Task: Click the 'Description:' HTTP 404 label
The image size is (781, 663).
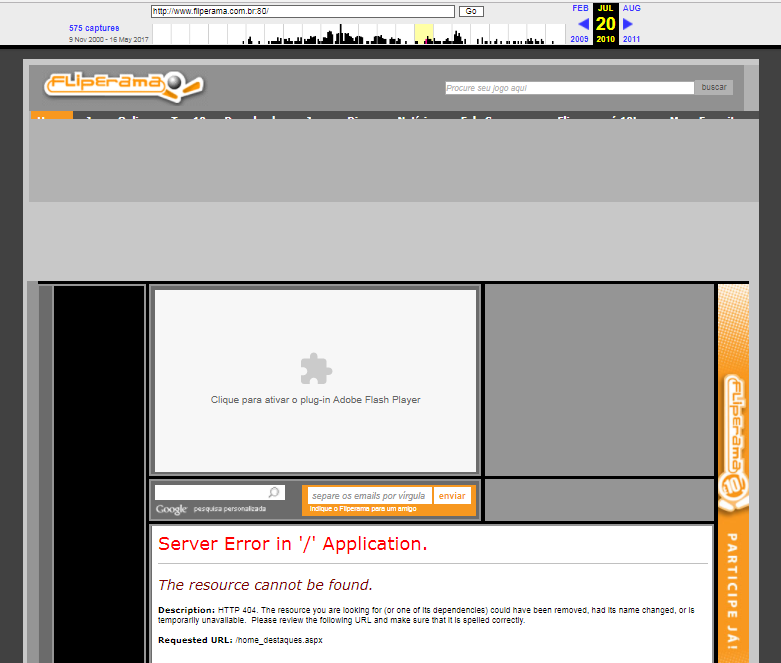Action: click(186, 610)
